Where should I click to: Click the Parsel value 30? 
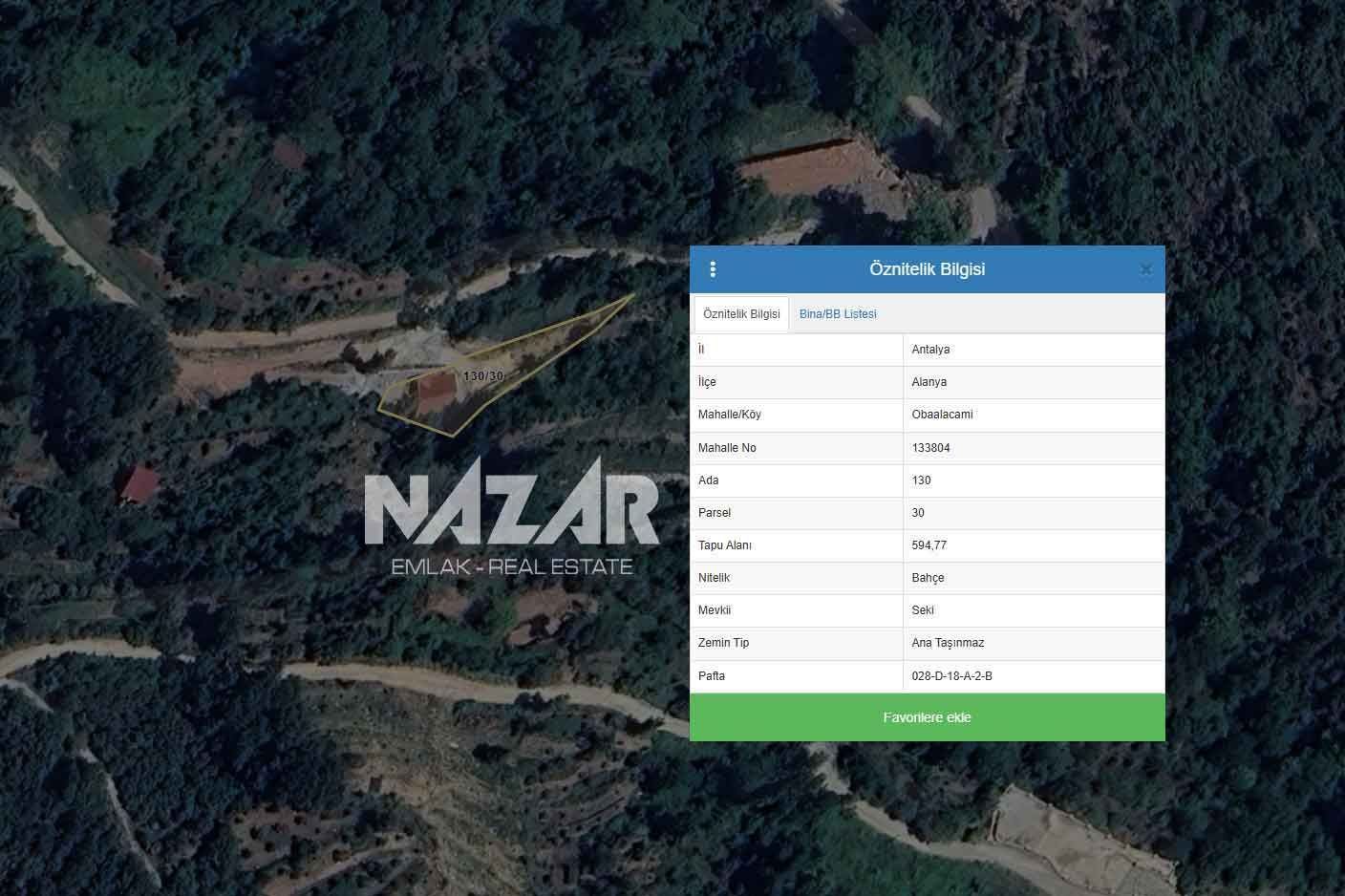click(x=918, y=513)
